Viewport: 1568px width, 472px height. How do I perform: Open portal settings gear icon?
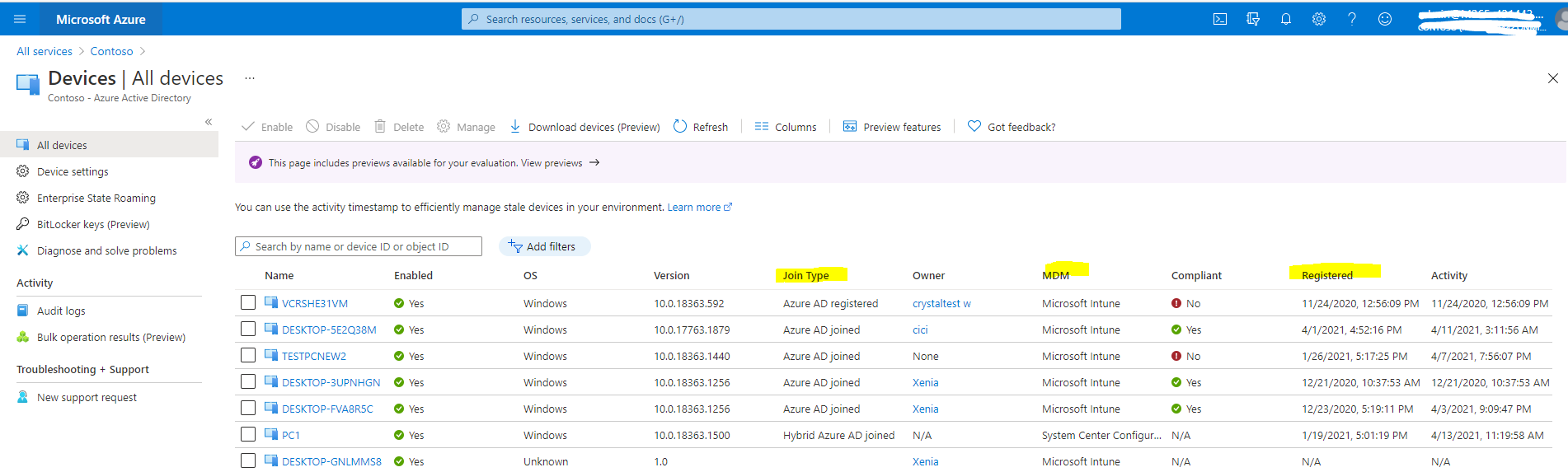click(1319, 19)
